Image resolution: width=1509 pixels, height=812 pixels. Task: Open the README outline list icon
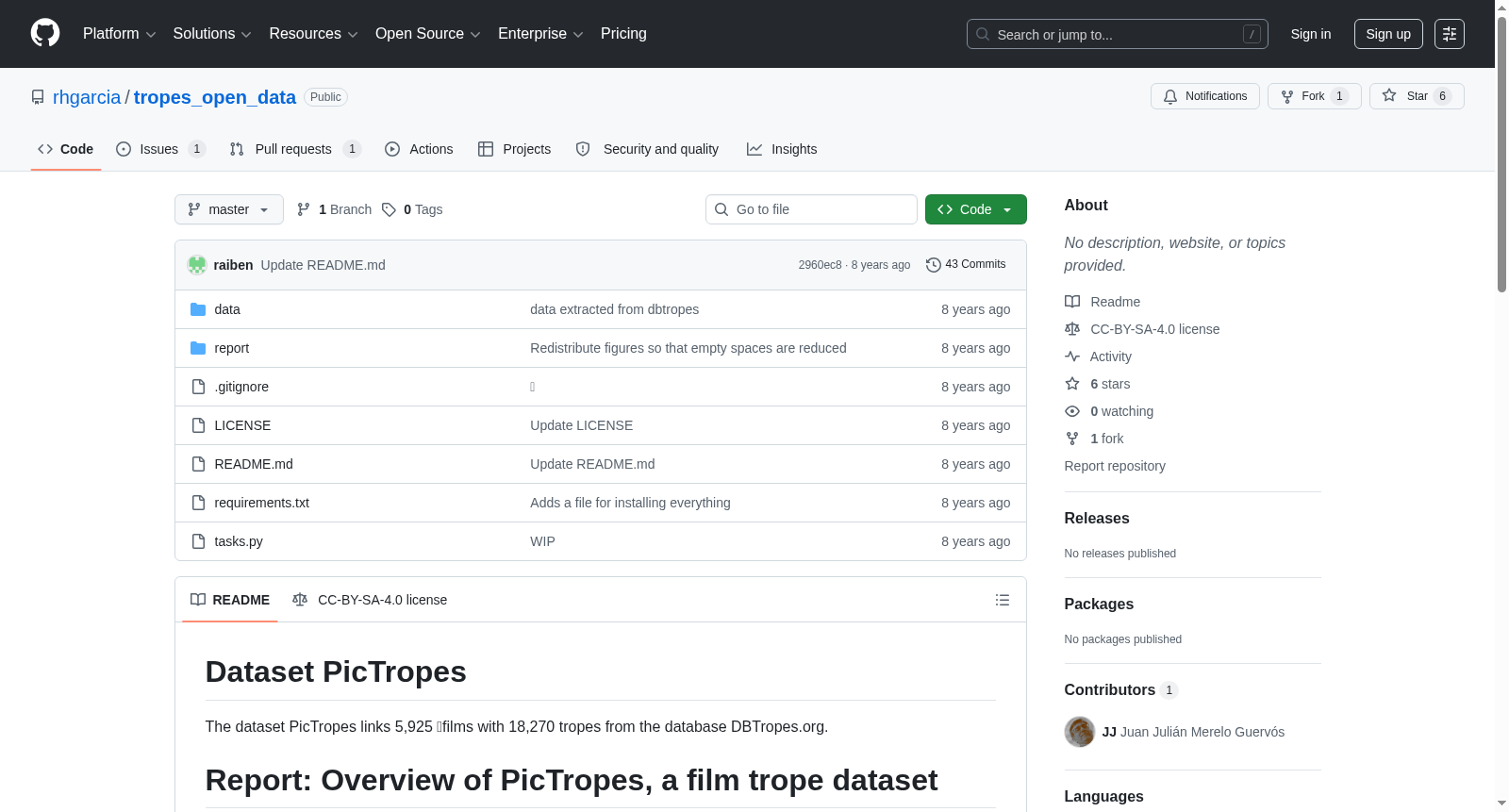(1003, 600)
